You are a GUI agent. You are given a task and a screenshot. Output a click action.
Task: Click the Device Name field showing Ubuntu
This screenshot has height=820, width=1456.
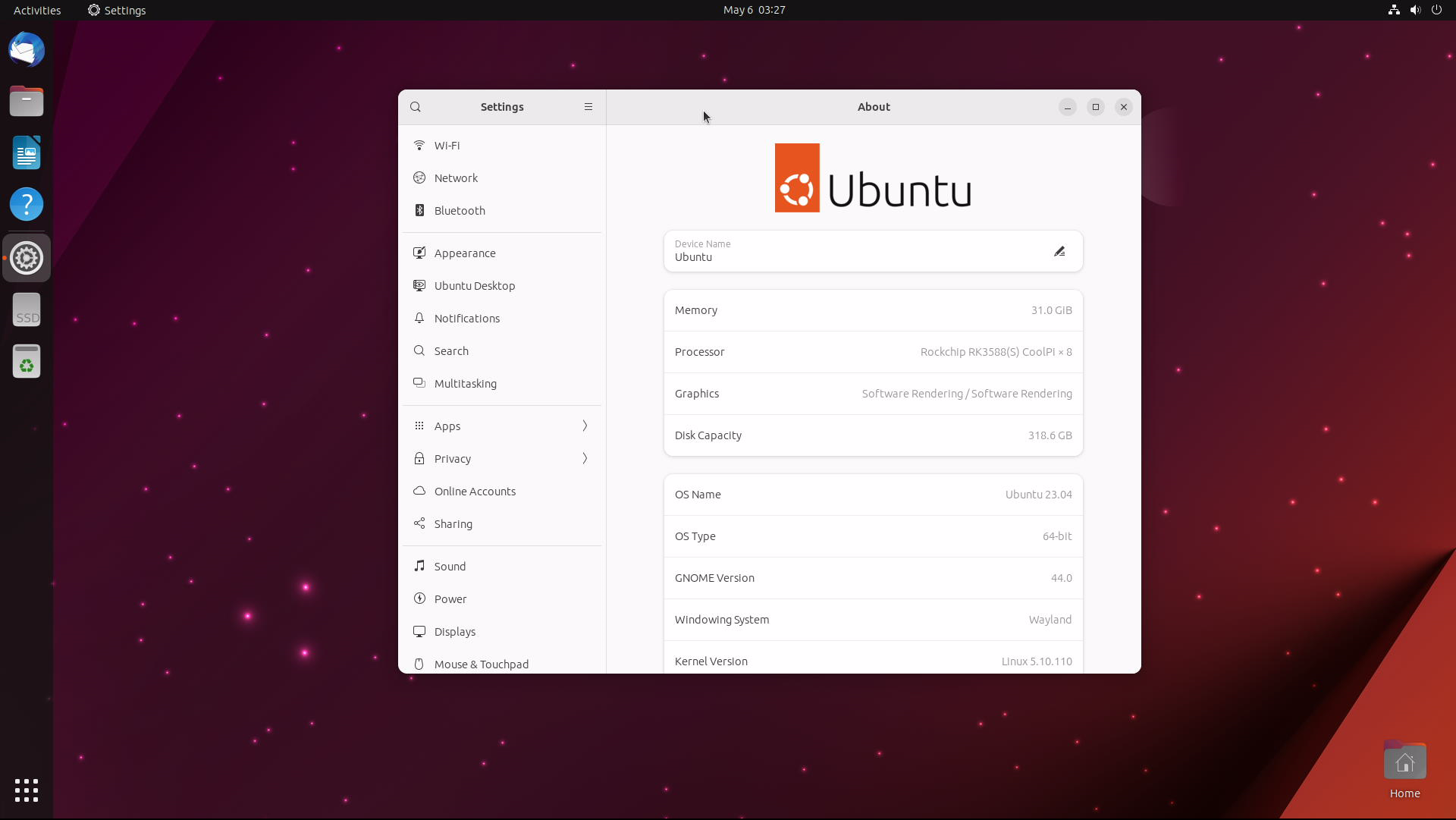(874, 251)
